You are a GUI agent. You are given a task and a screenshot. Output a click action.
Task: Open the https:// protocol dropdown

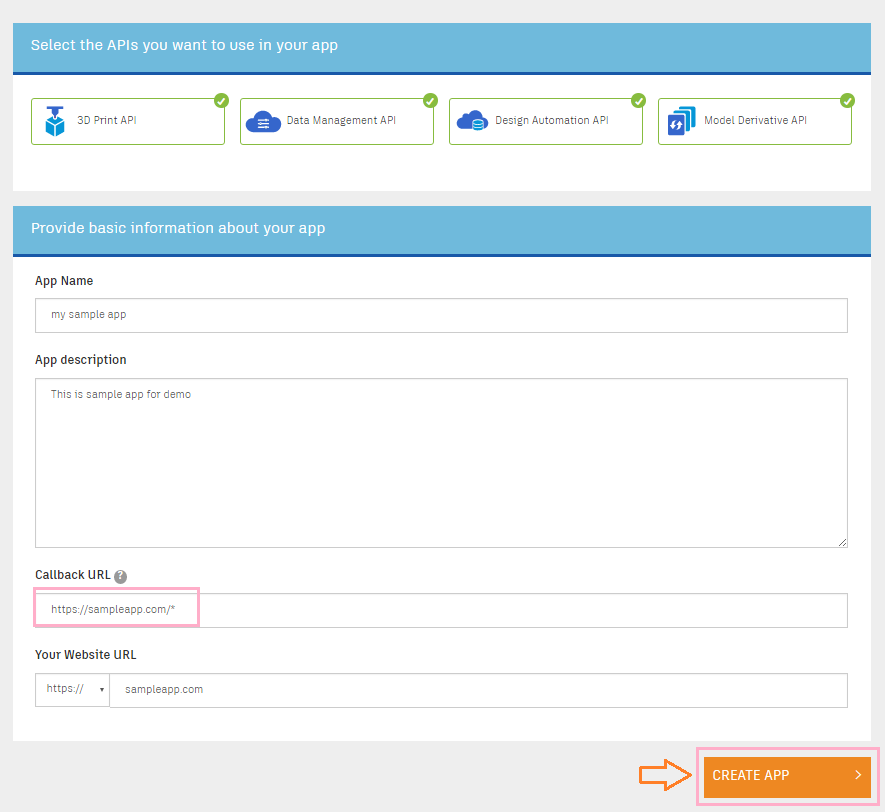[x=72, y=689]
